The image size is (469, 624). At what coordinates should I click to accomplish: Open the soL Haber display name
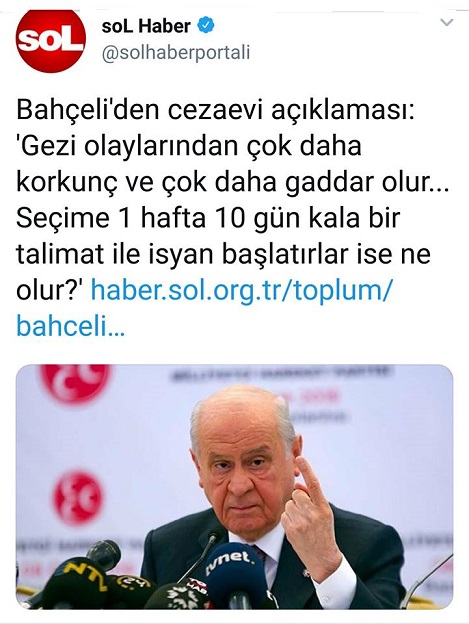(146, 26)
